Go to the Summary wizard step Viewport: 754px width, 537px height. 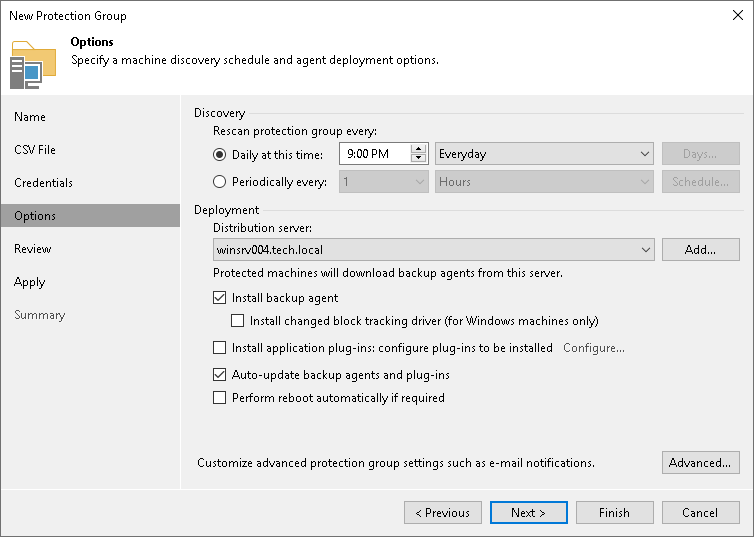tap(39, 315)
